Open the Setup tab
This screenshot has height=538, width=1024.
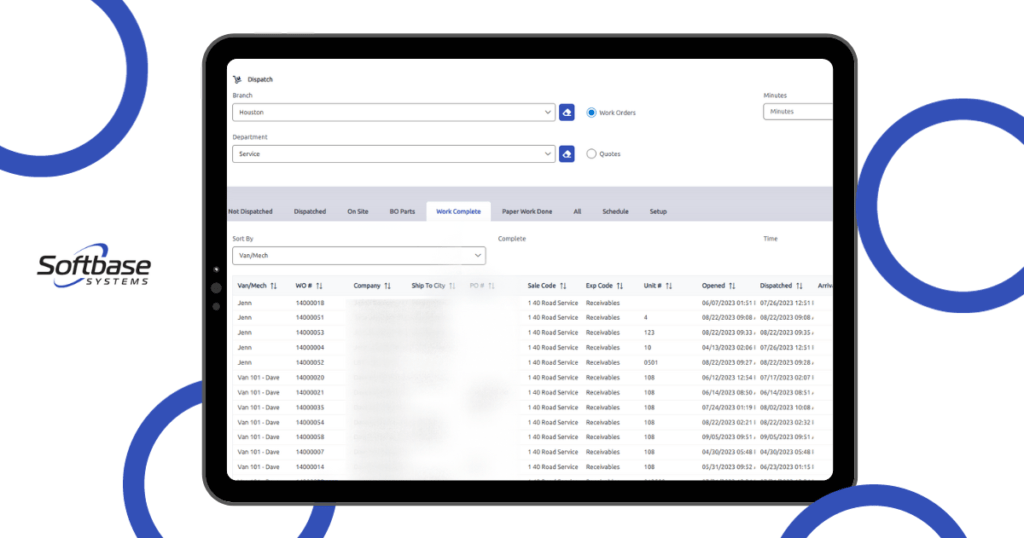coord(658,212)
